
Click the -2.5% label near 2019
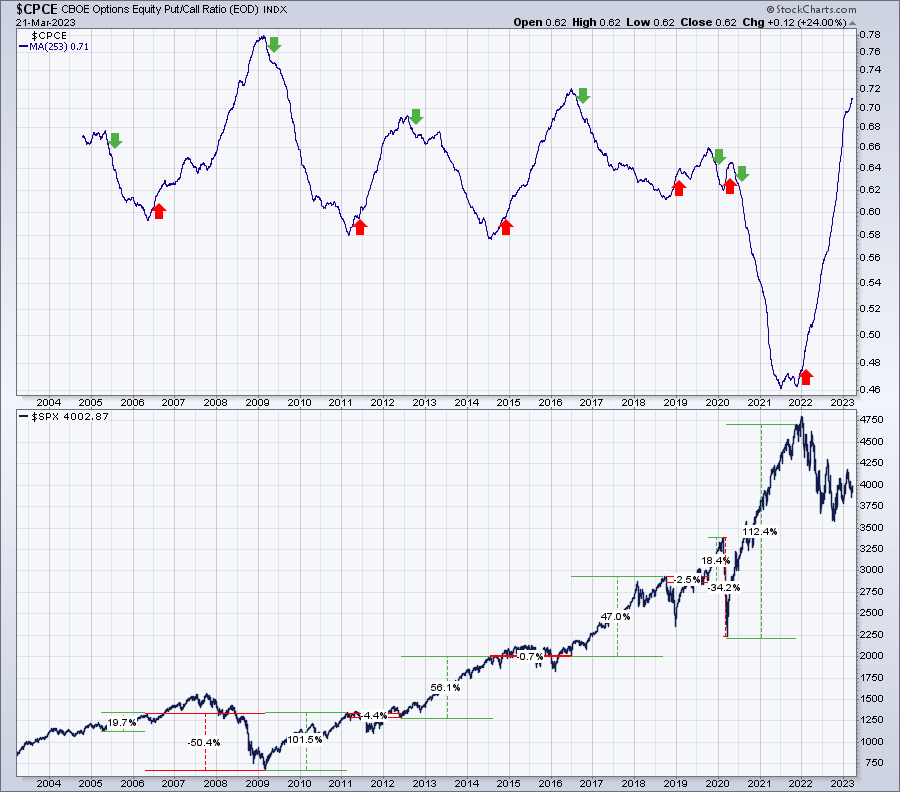pyautogui.click(x=687, y=580)
